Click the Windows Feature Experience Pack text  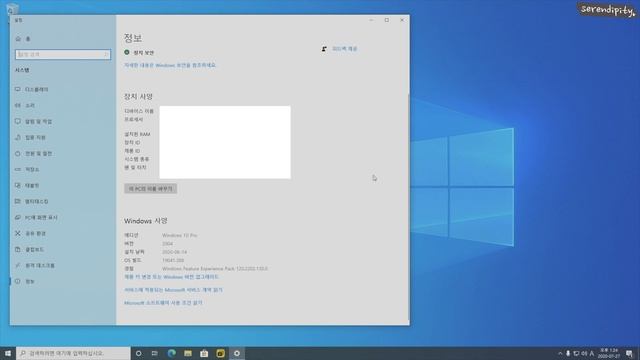click(215, 269)
